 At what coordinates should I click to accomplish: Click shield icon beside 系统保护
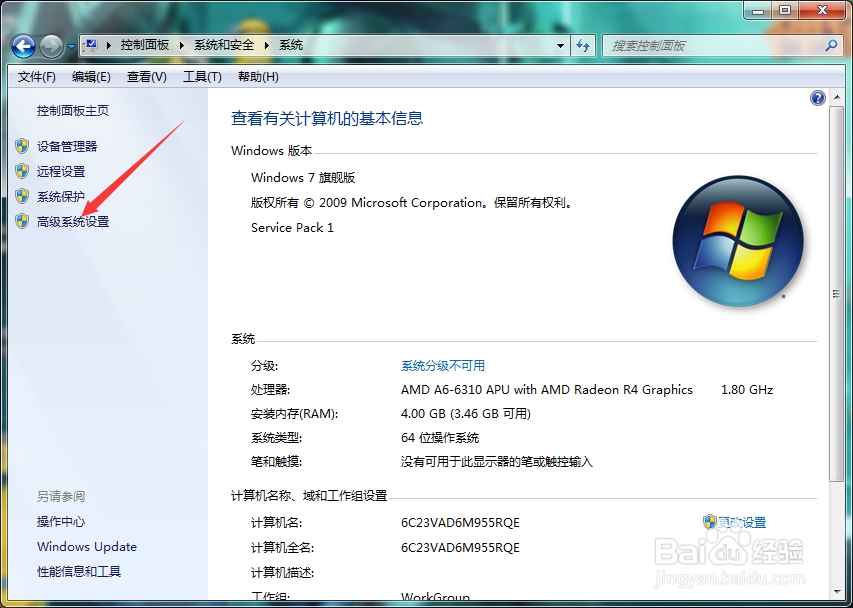[22, 196]
